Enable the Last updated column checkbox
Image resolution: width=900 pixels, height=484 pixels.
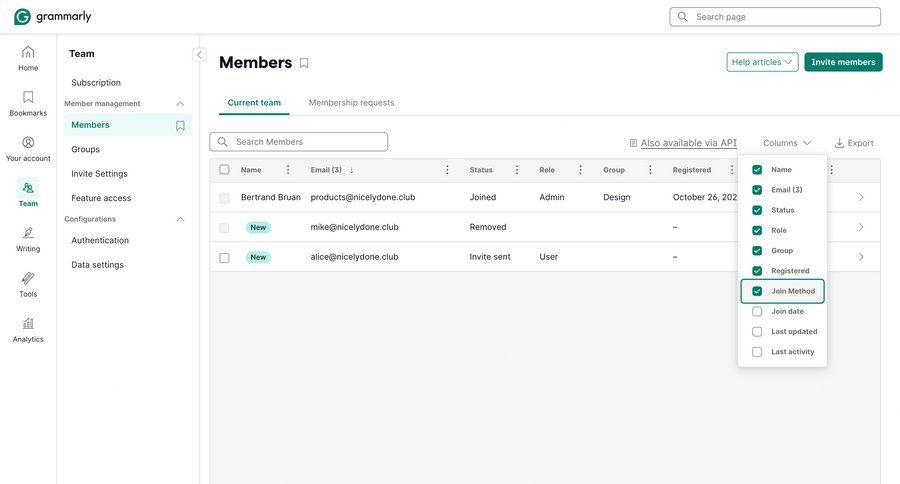[757, 331]
